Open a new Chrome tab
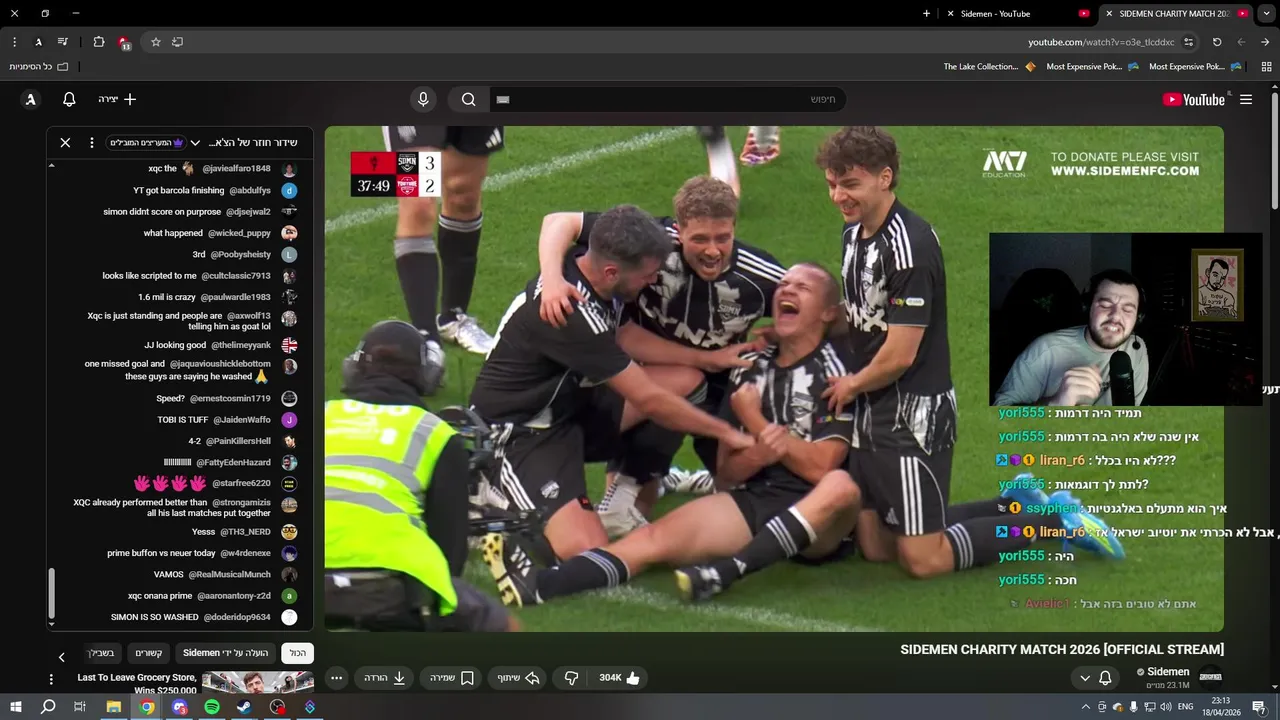The width and height of the screenshot is (1280, 720). (x=926, y=14)
